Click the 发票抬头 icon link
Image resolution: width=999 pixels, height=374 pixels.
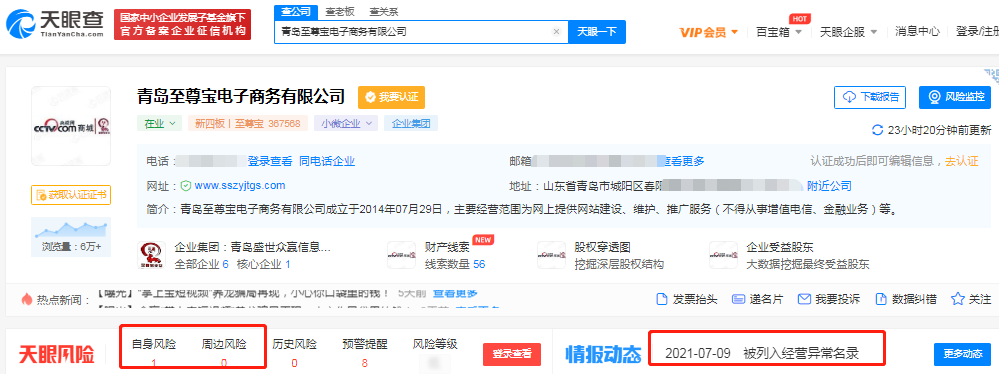(687, 299)
